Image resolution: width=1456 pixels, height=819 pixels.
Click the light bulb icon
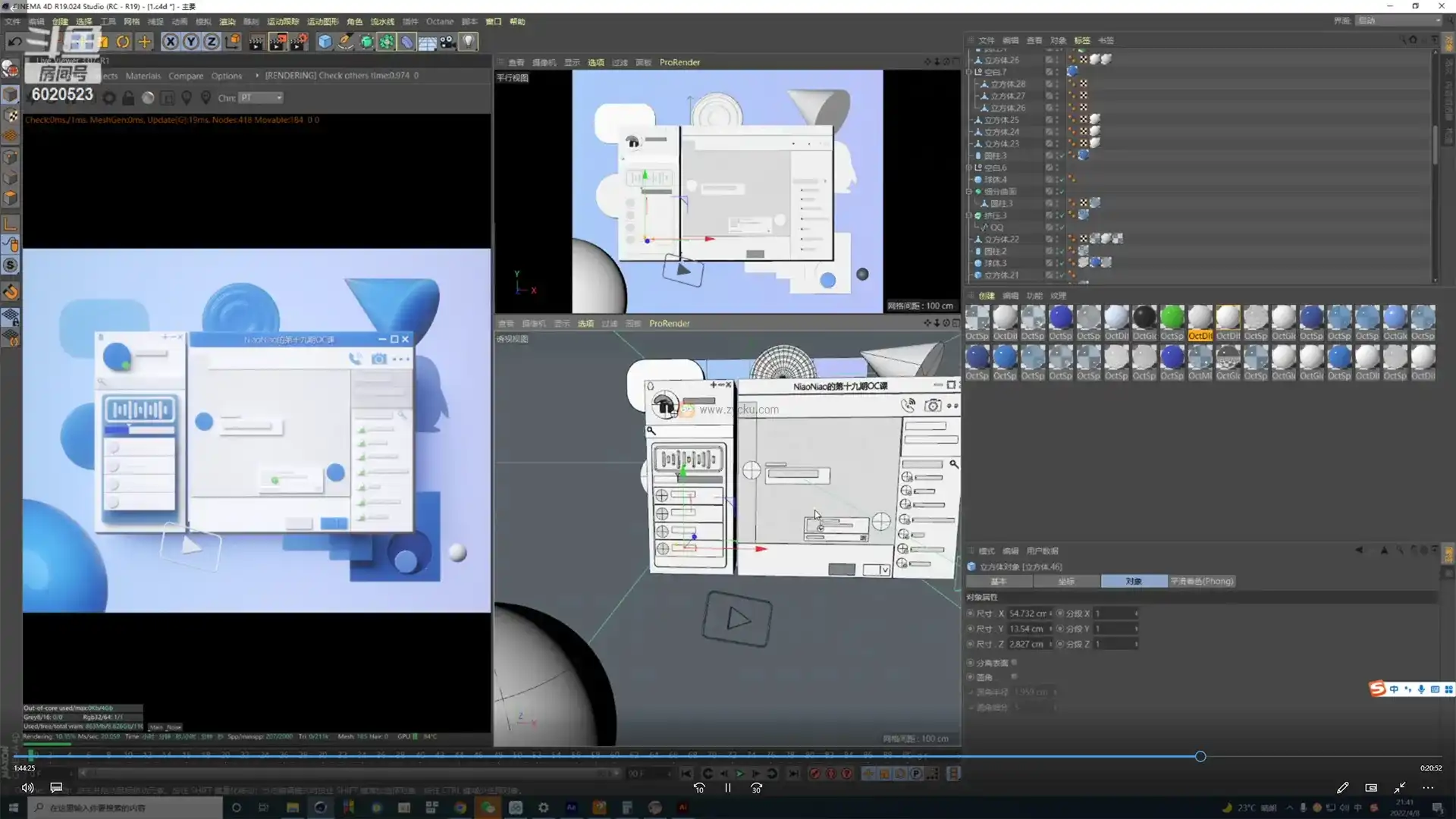tap(469, 42)
